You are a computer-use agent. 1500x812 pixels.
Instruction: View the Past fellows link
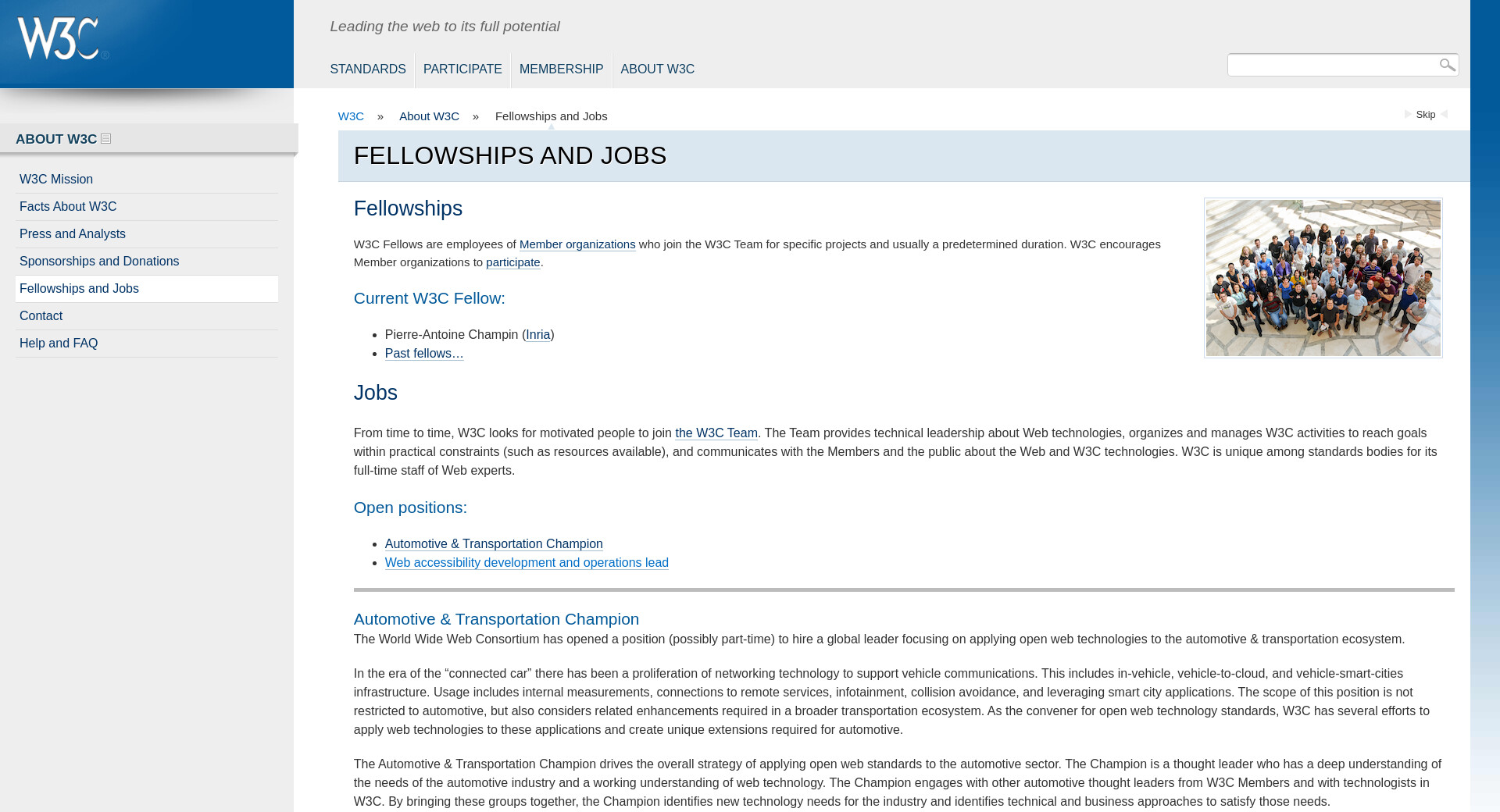click(x=424, y=354)
